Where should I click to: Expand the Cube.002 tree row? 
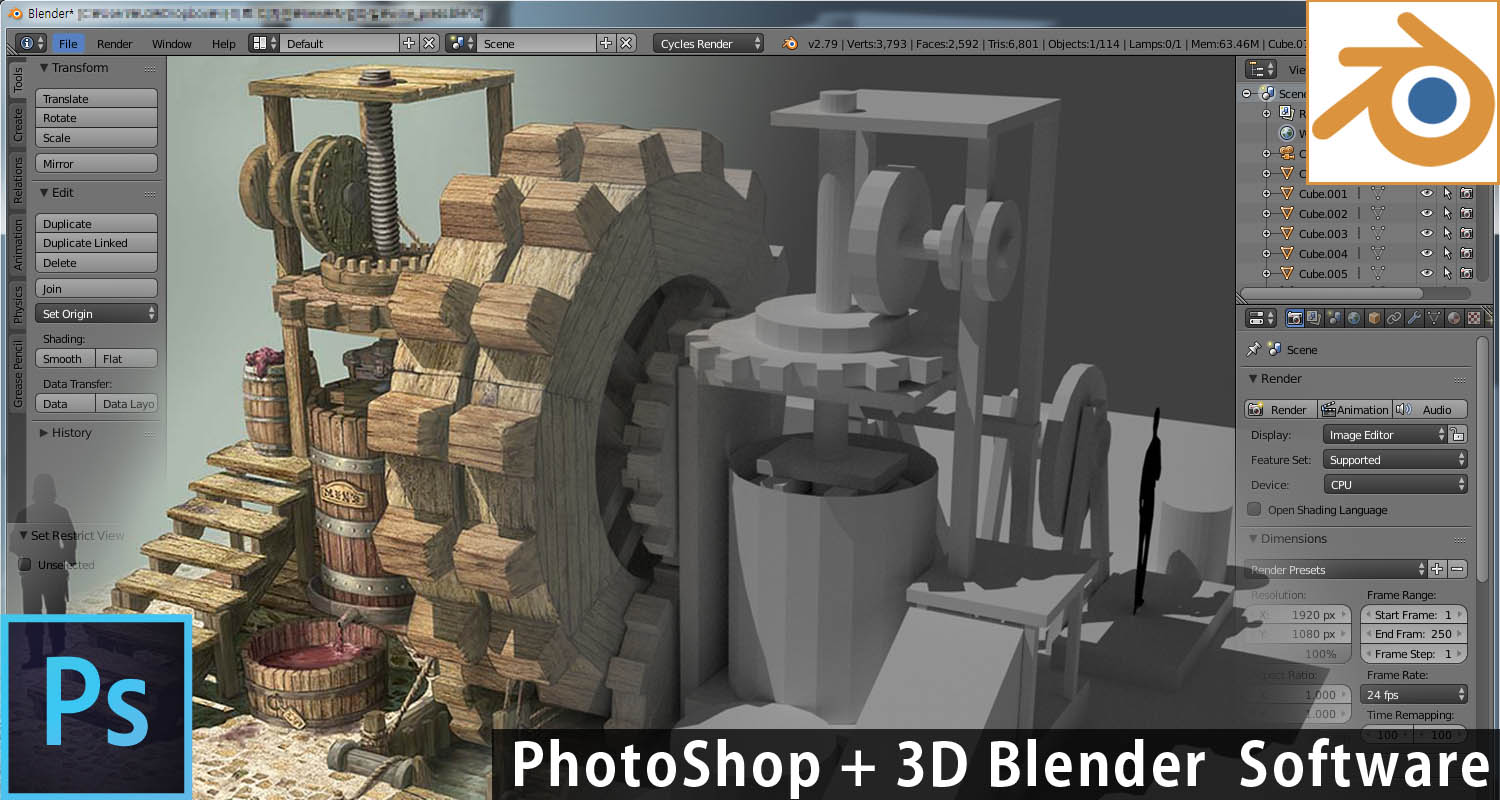[1267, 214]
